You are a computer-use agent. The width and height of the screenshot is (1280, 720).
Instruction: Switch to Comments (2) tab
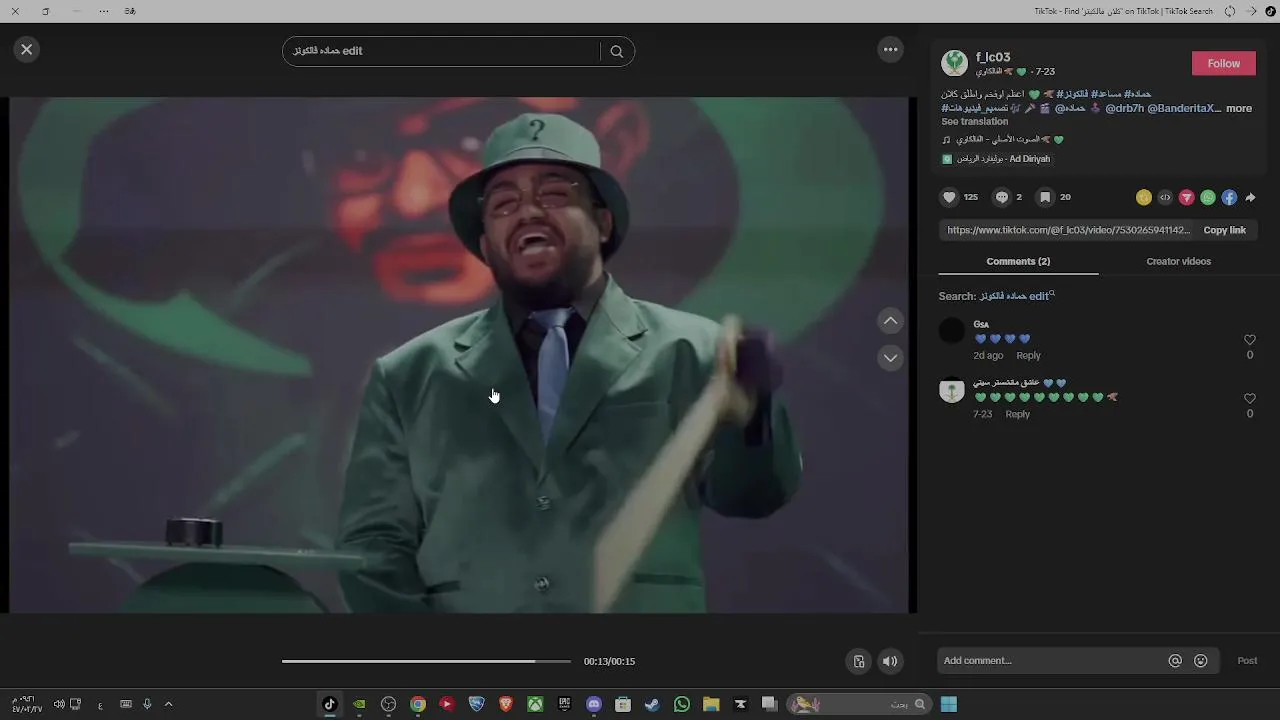[x=1018, y=261]
